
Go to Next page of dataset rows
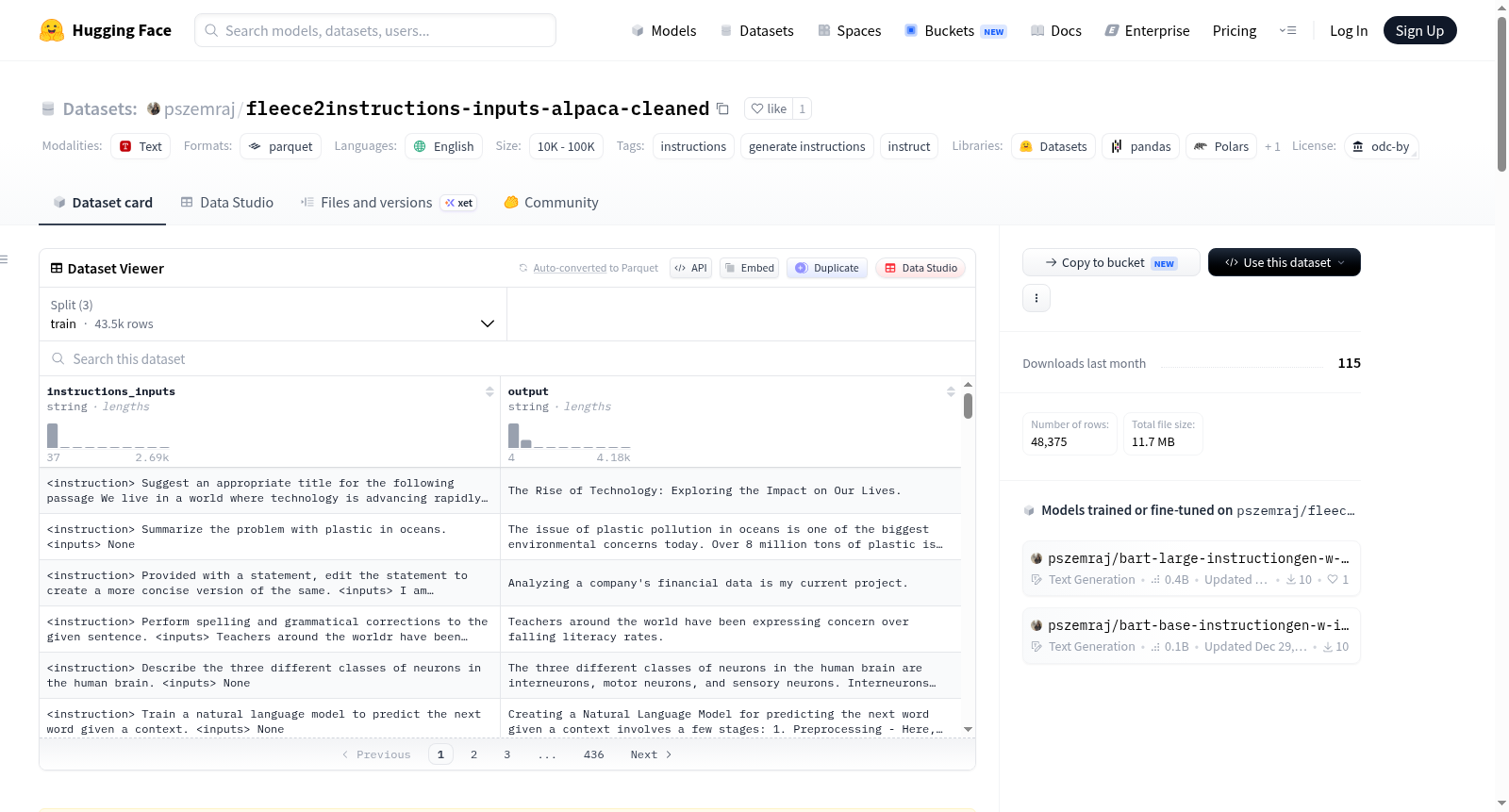point(651,754)
